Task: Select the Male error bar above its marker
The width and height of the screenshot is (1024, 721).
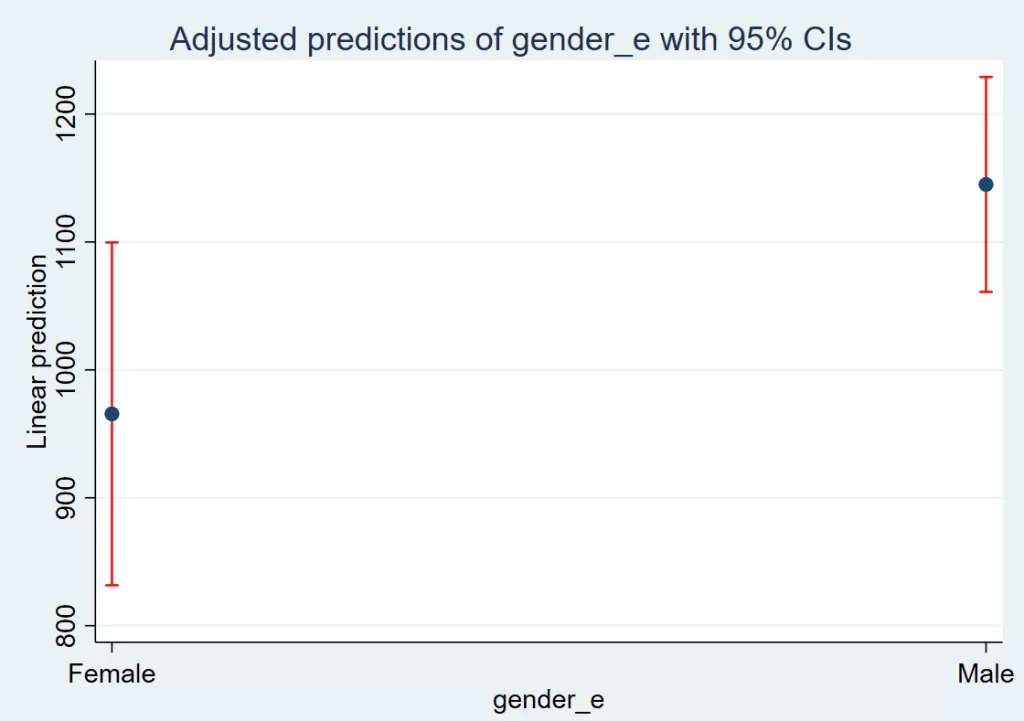Action: [x=986, y=130]
